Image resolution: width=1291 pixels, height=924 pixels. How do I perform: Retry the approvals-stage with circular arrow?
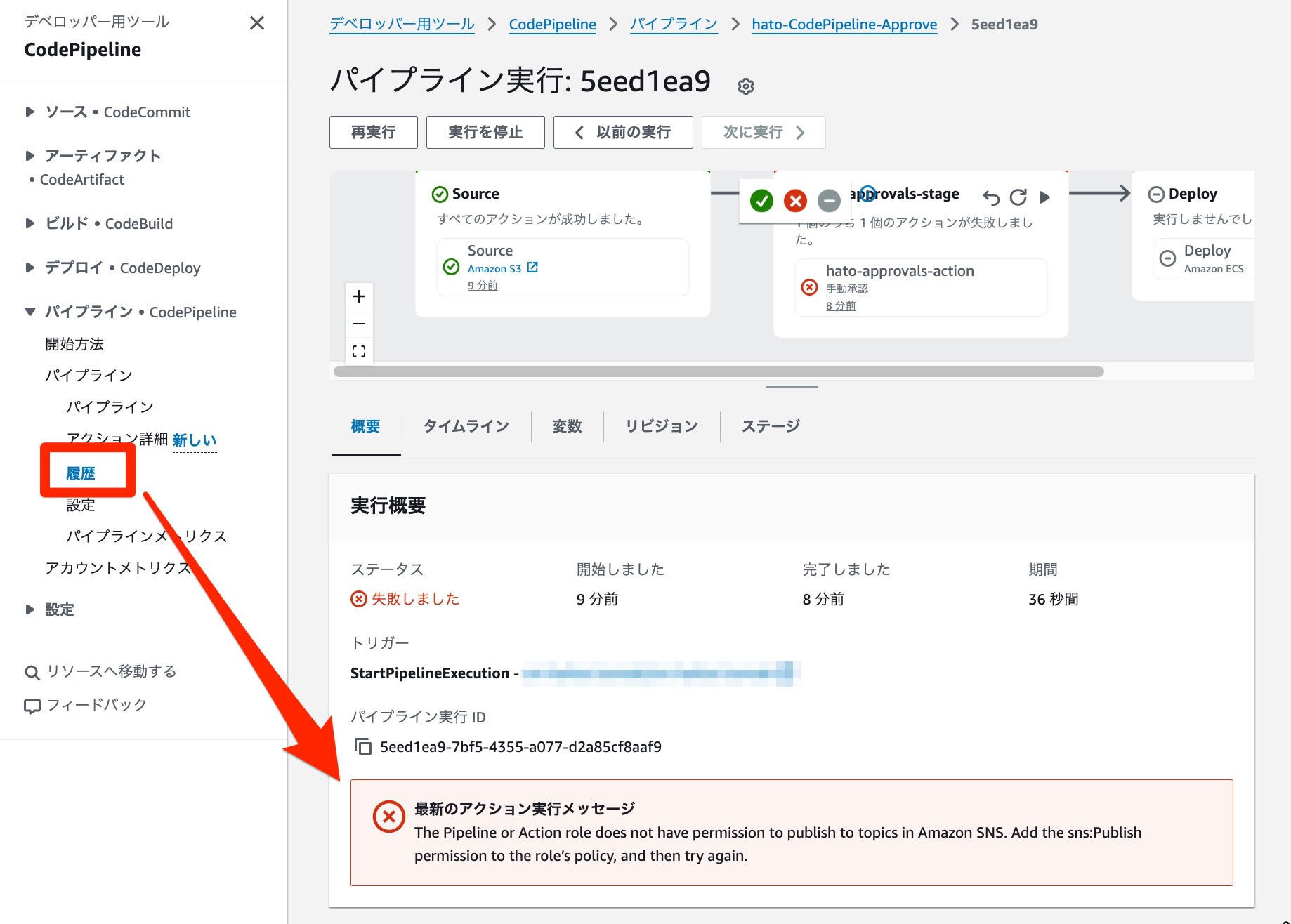[1018, 197]
